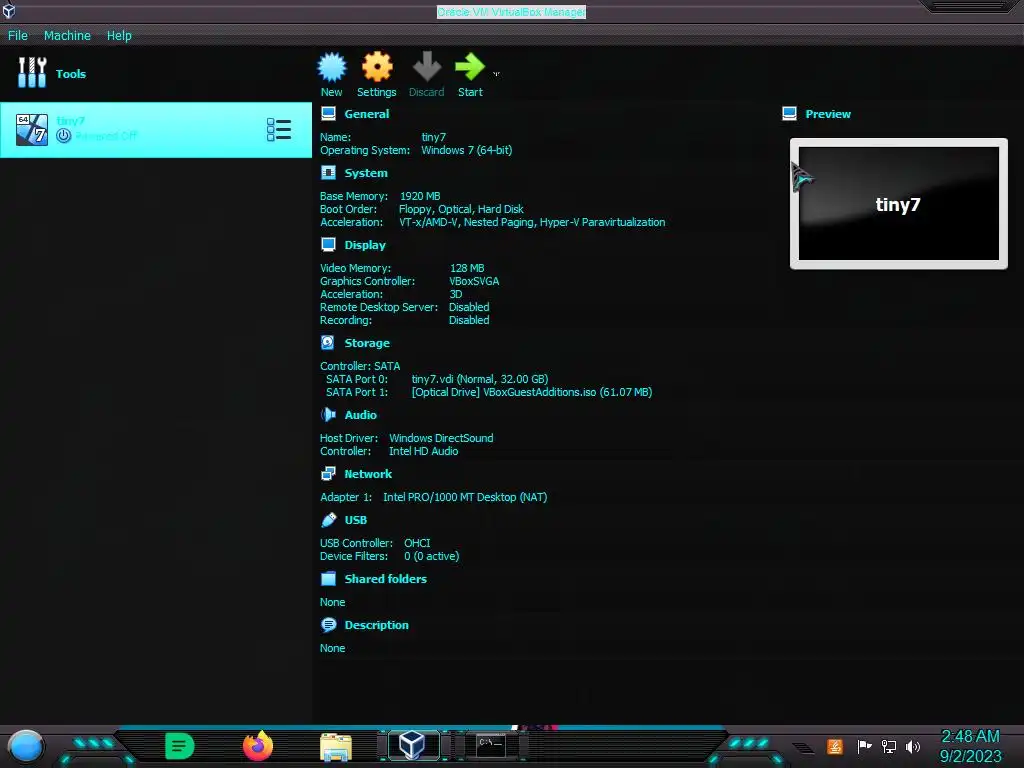Click the Network section icon
The image size is (1024, 768).
pos(328,473)
